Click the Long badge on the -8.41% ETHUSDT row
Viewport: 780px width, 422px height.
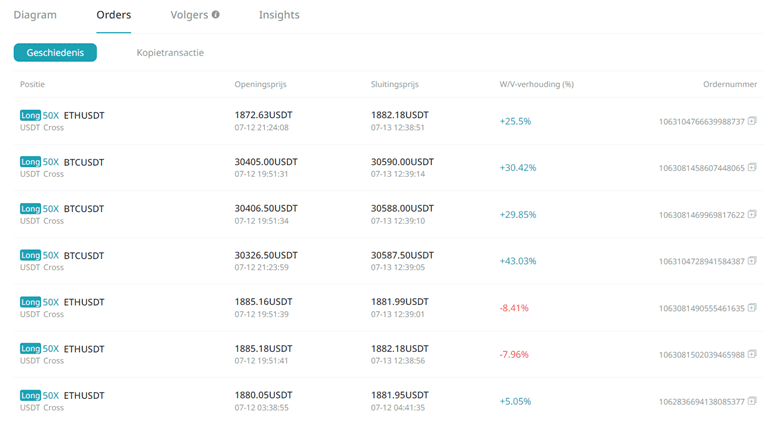[x=30, y=302]
